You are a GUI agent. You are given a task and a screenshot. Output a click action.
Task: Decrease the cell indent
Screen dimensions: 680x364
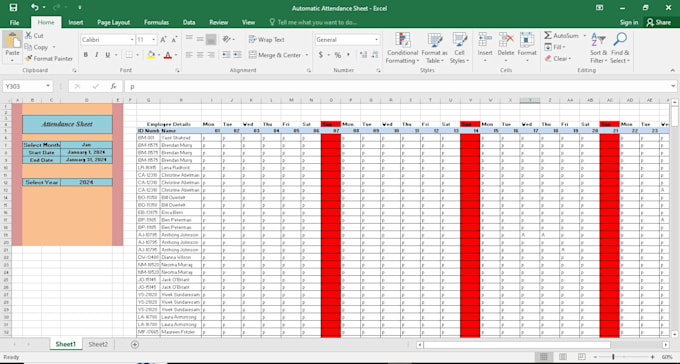226,55
